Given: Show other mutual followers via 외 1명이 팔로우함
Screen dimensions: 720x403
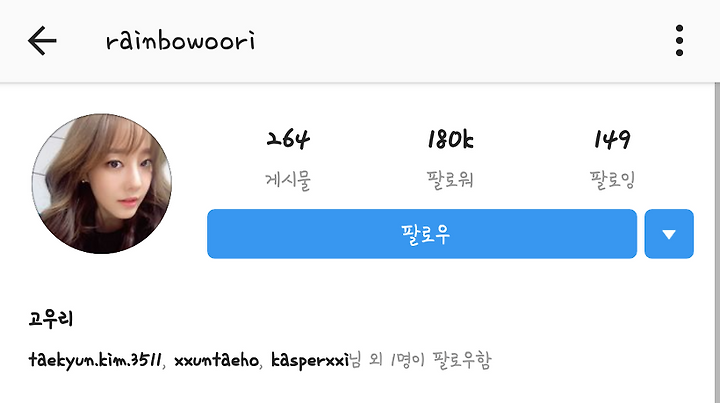Looking at the screenshot, I should (x=430, y=360).
